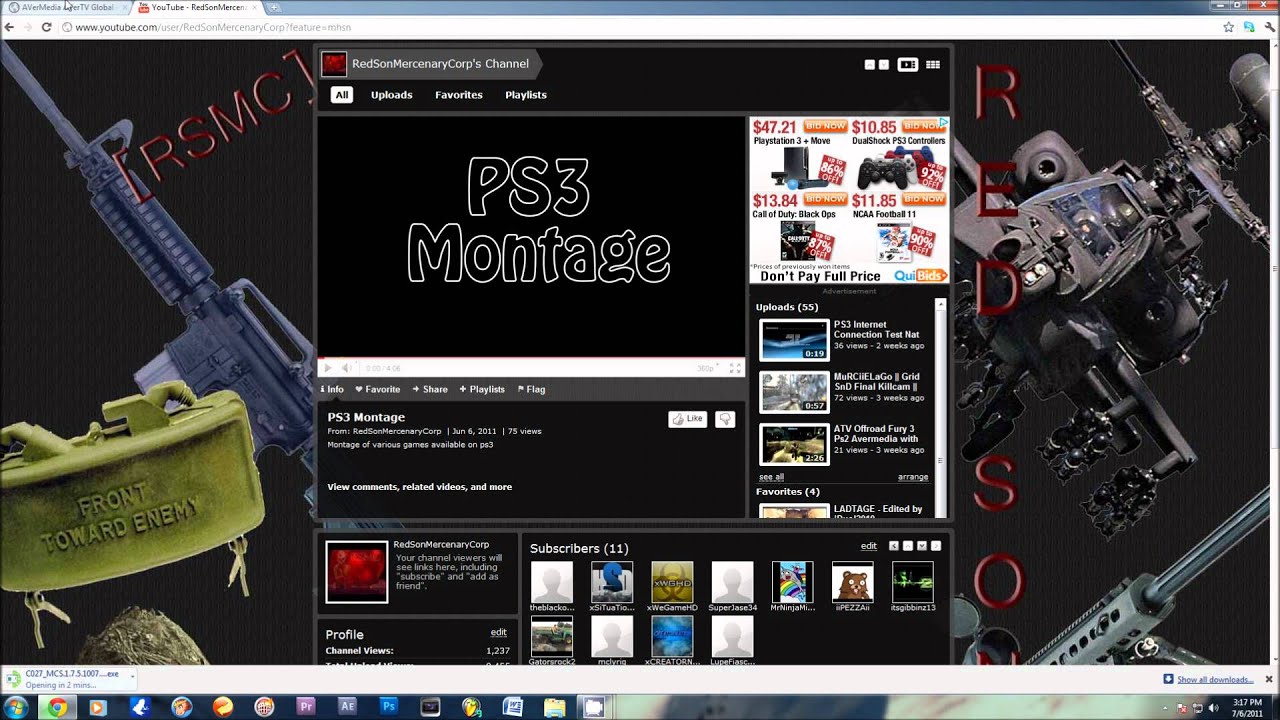
Task: Open Adobe Premiere Pro from taskbar
Action: pos(306,706)
